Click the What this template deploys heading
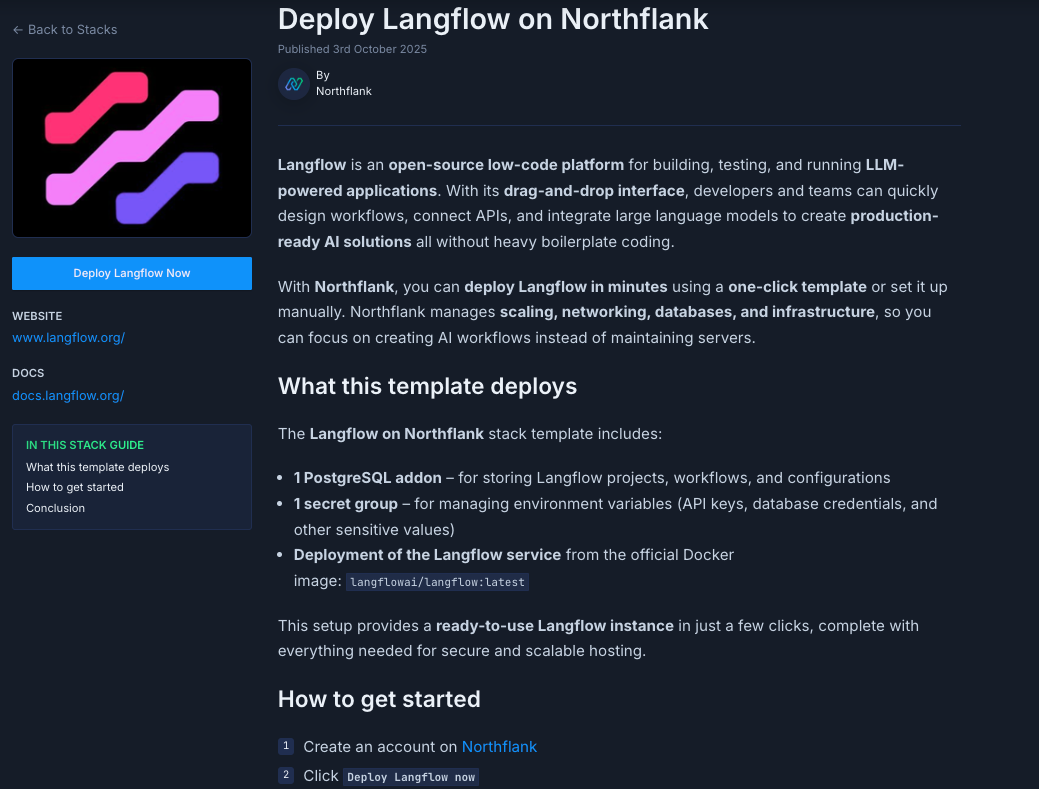1039x789 pixels. coord(427,386)
